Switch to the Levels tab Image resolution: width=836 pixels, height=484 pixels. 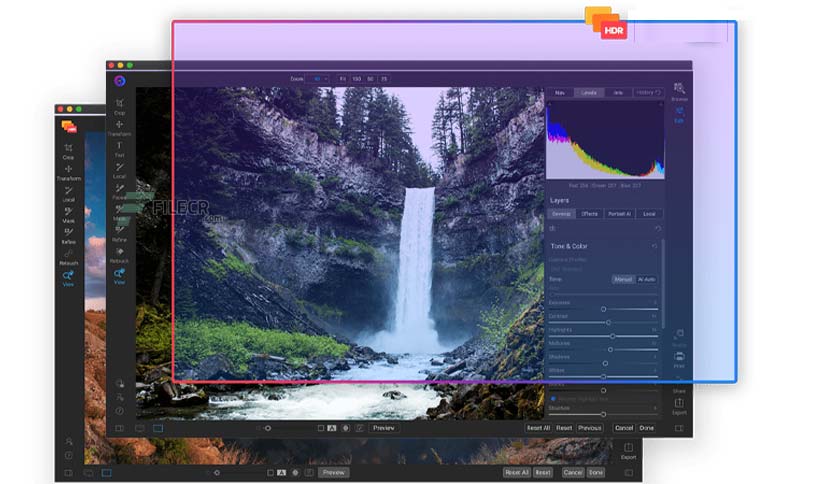(589, 93)
